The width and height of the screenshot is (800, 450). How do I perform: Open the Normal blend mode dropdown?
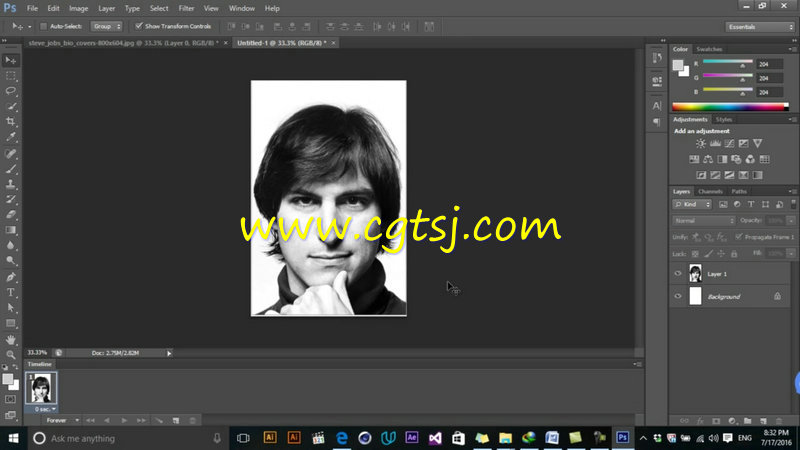click(704, 220)
